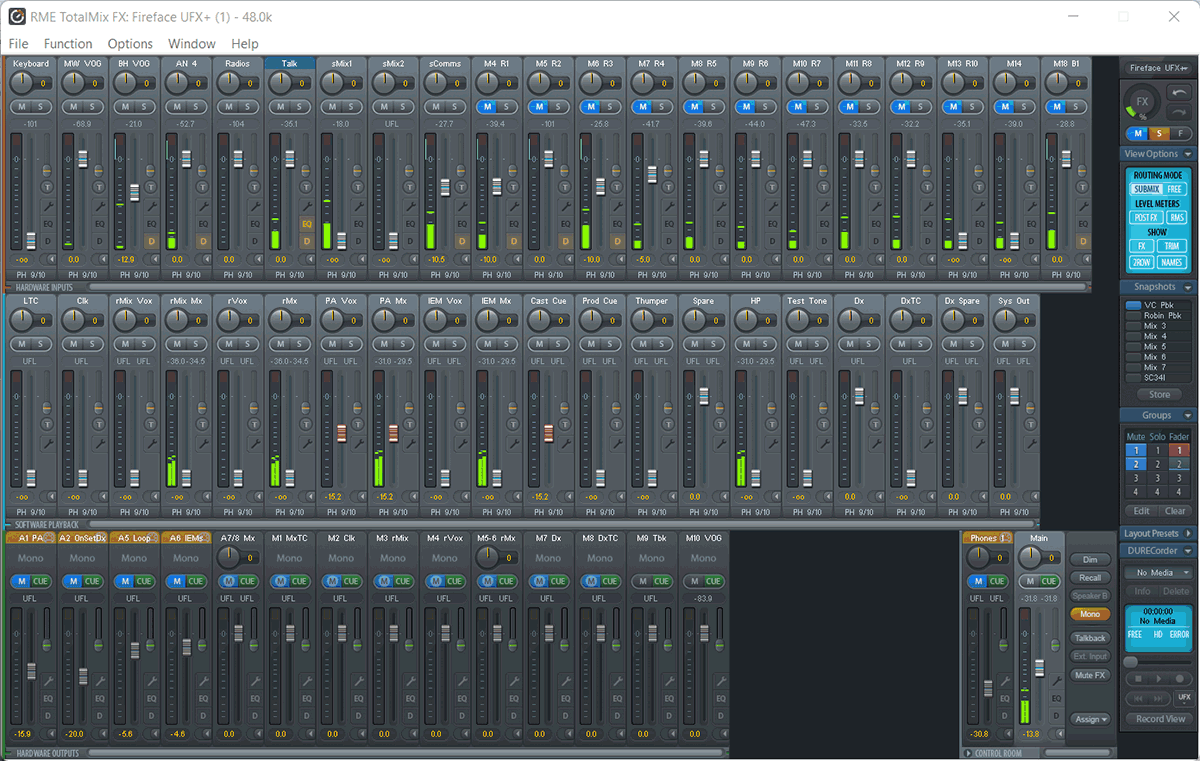Image resolution: width=1200 pixels, height=761 pixels.
Task: Click the Store snapshot button
Action: point(1159,395)
